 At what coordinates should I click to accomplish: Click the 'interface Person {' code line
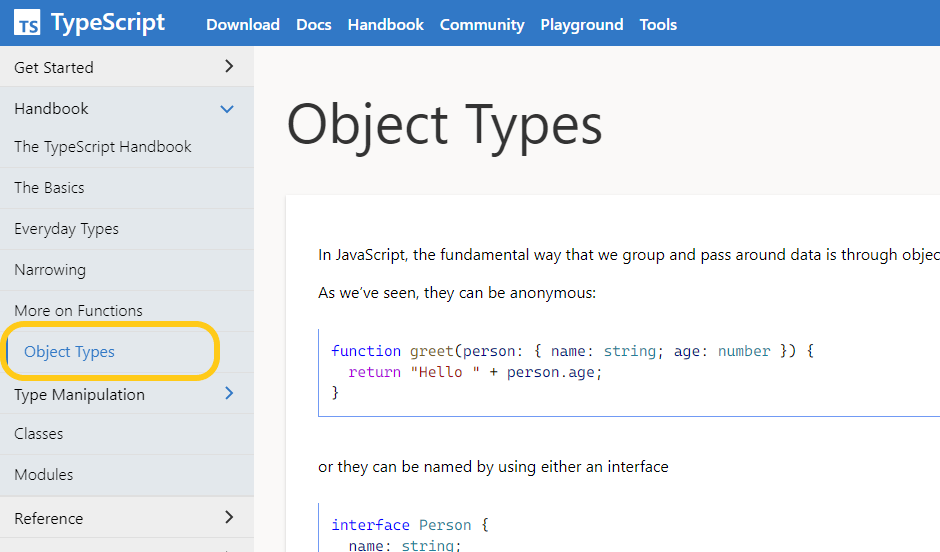tap(410, 525)
